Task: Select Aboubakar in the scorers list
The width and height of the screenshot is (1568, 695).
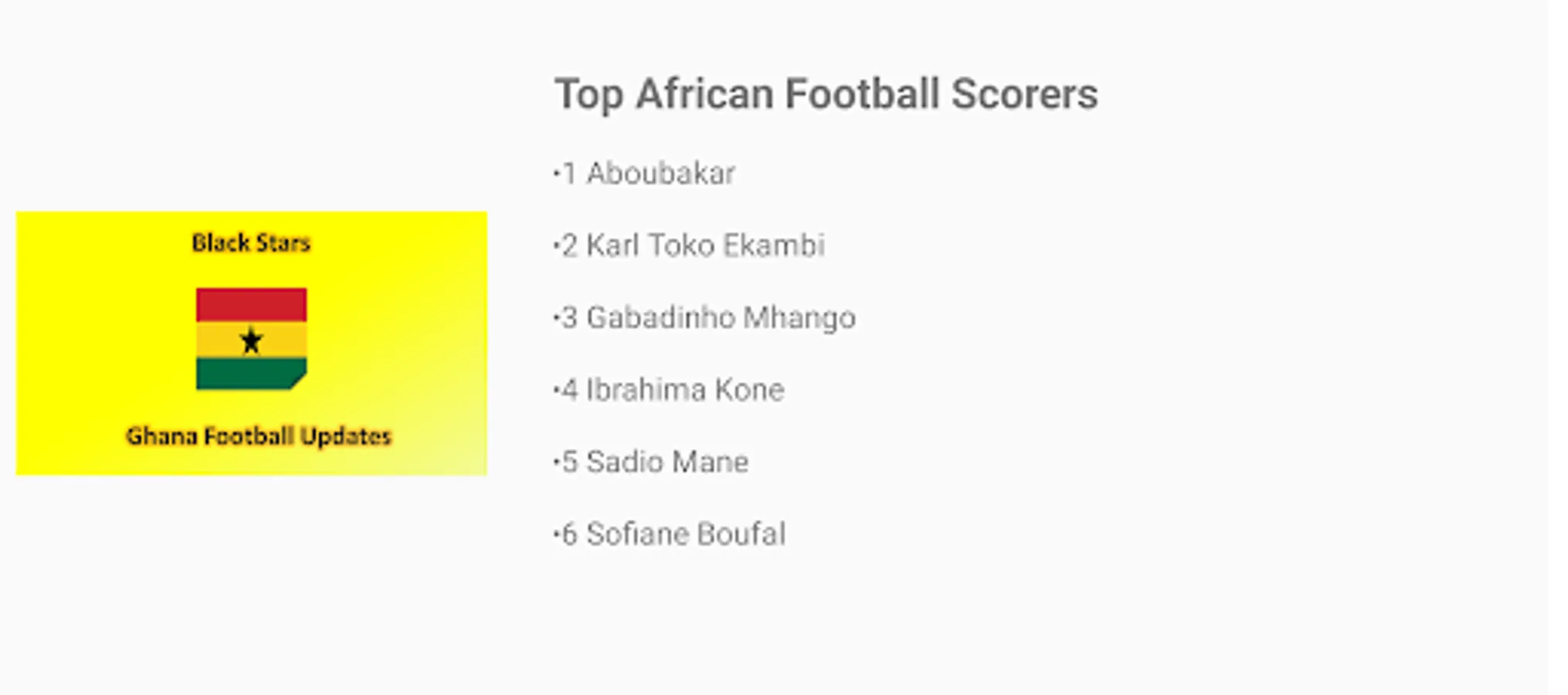Action: [x=660, y=174]
